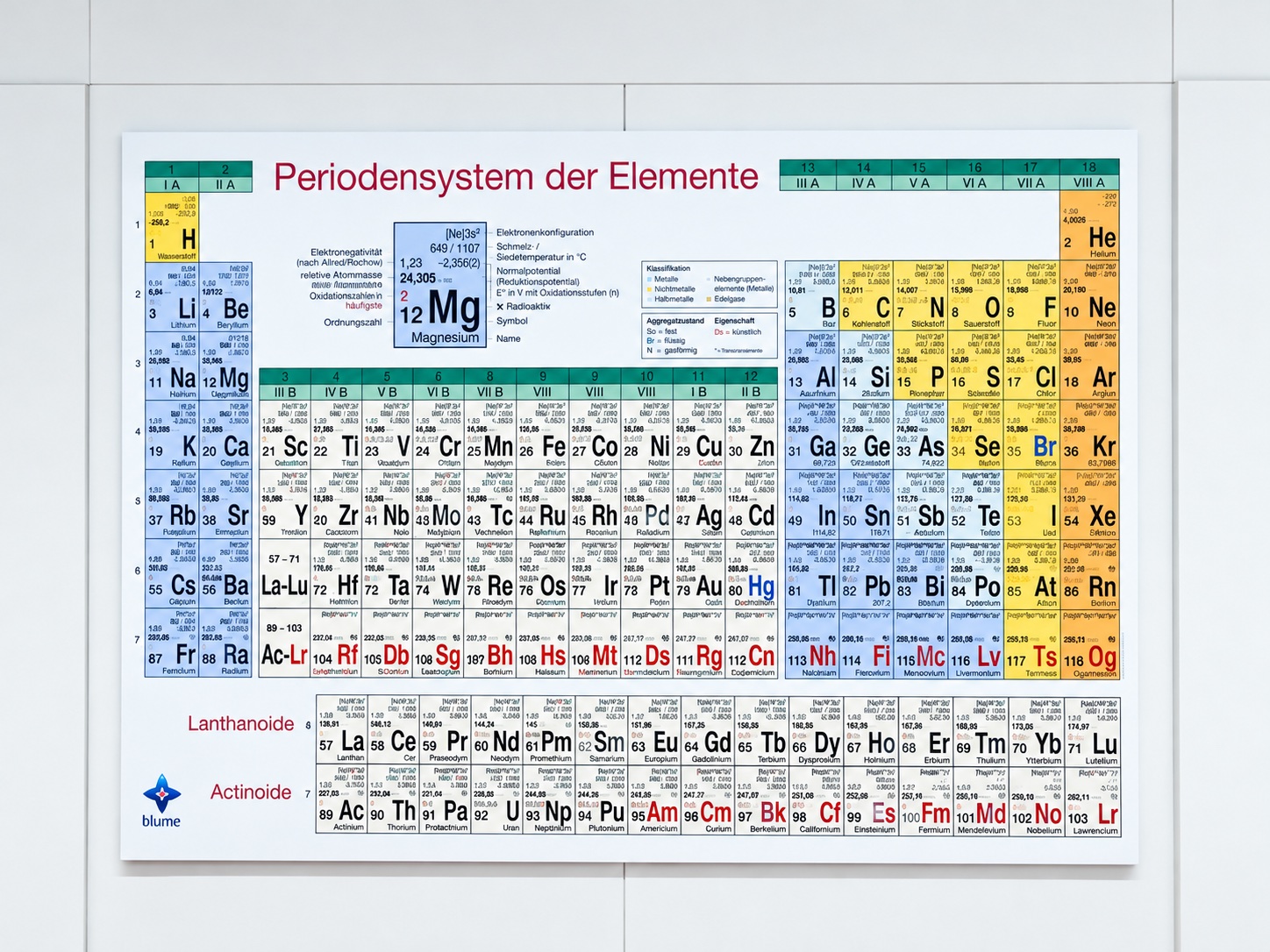The image size is (1270, 952).
Task: Click the 'Aggregatzustand' legend heading
Action: (x=675, y=321)
